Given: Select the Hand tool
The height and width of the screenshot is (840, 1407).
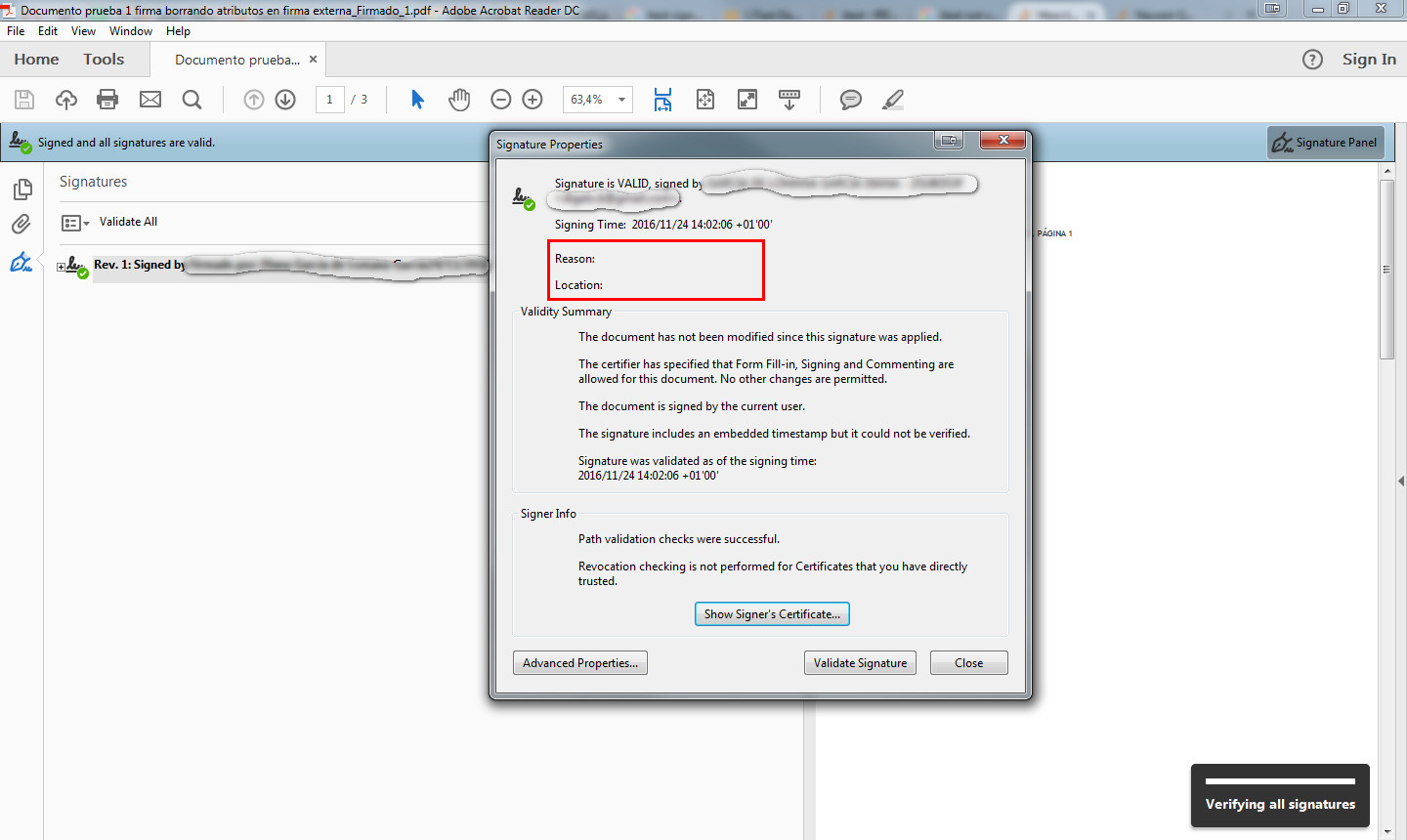Looking at the screenshot, I should click(x=458, y=99).
